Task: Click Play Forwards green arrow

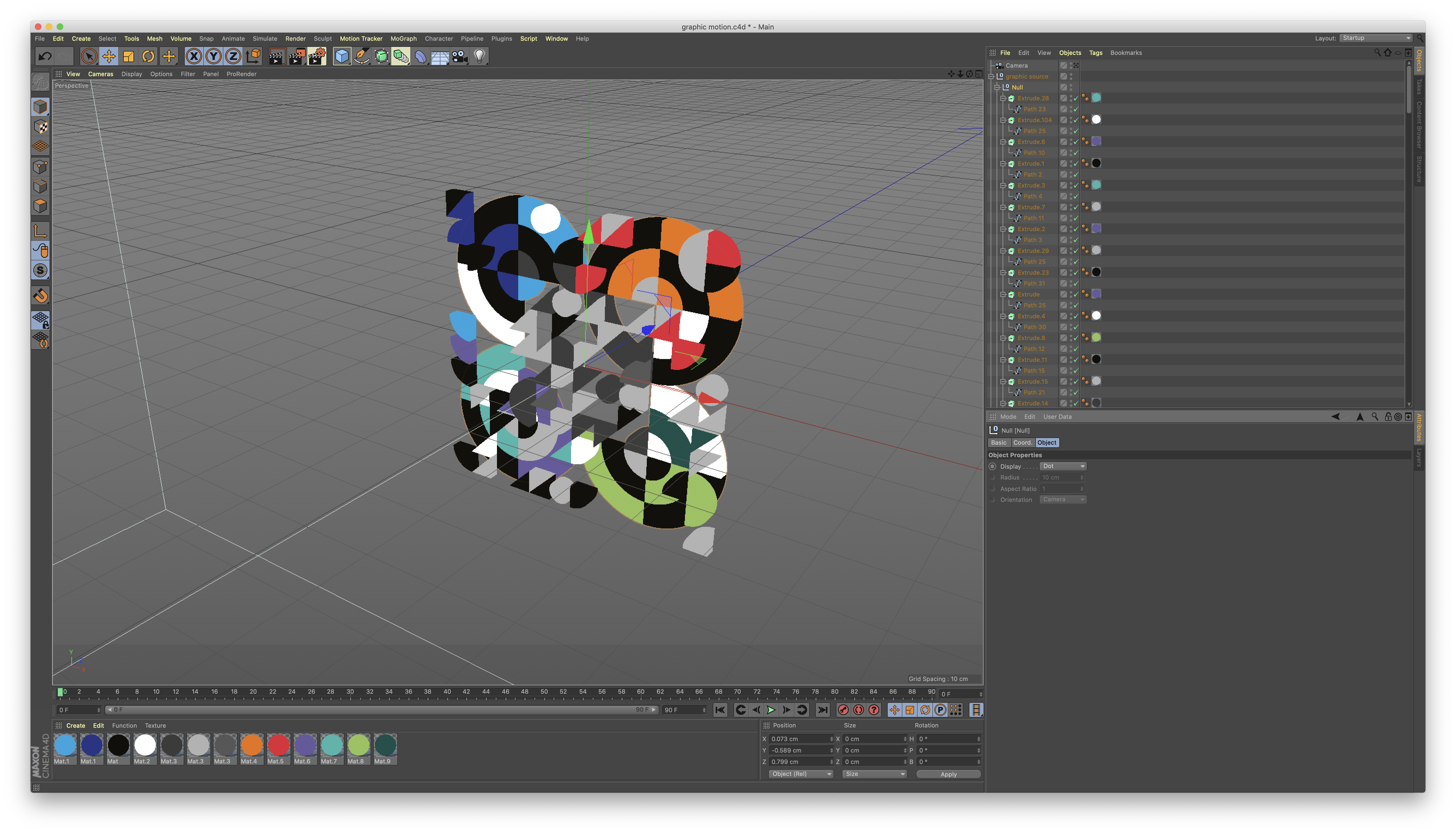Action: 771,710
